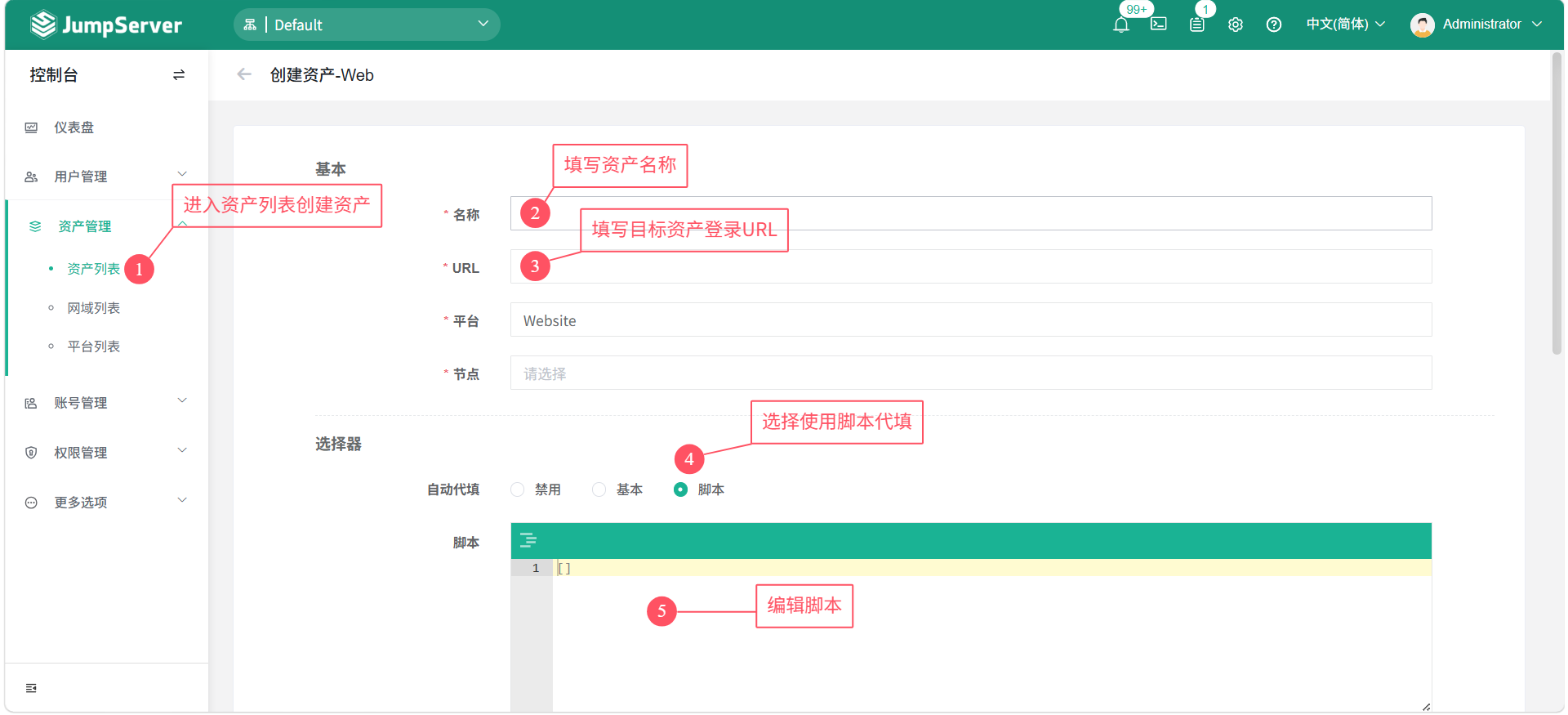Click the 节点 selection field
This screenshot has height=715, width=1568.
click(x=970, y=373)
